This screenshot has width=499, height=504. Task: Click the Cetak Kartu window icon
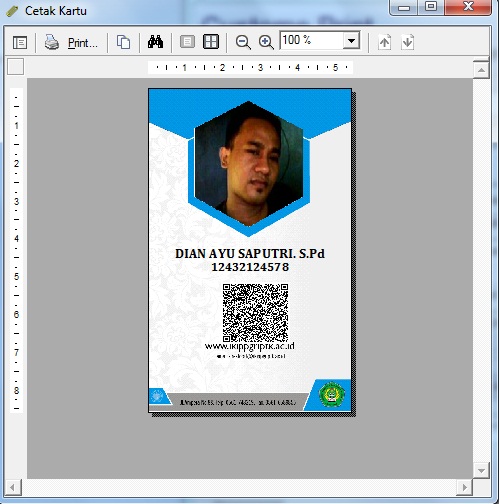(12, 11)
